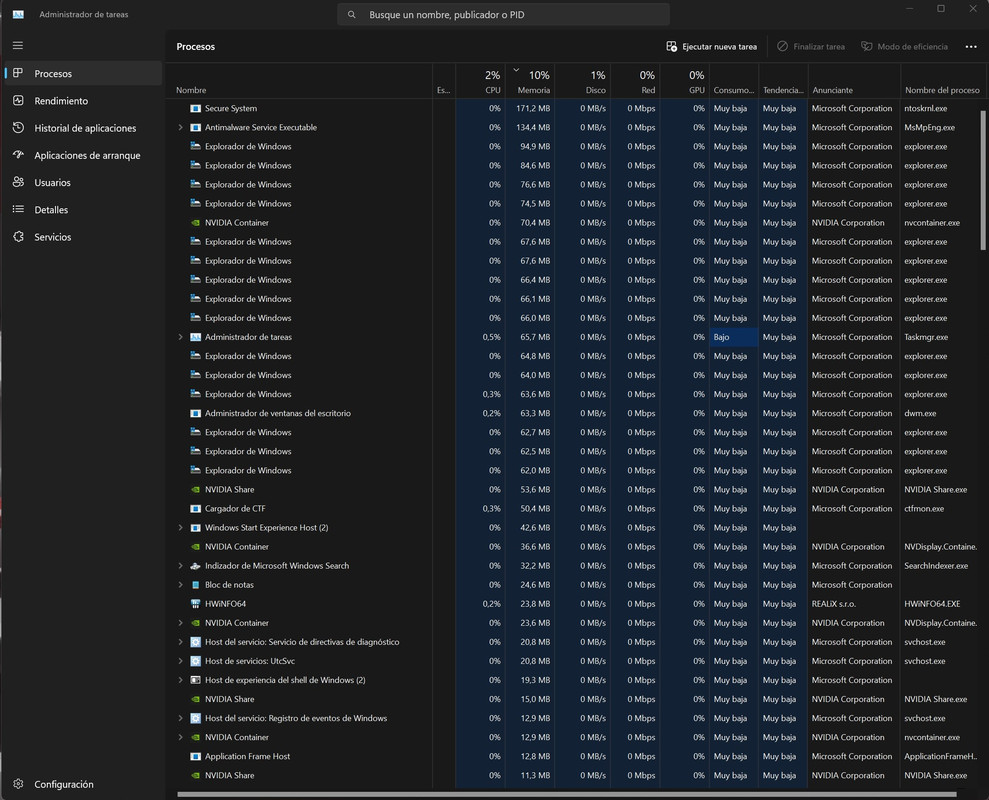Click the Ejecutar nueva tarea icon
Viewport: 989px width, 800px height.
672,47
